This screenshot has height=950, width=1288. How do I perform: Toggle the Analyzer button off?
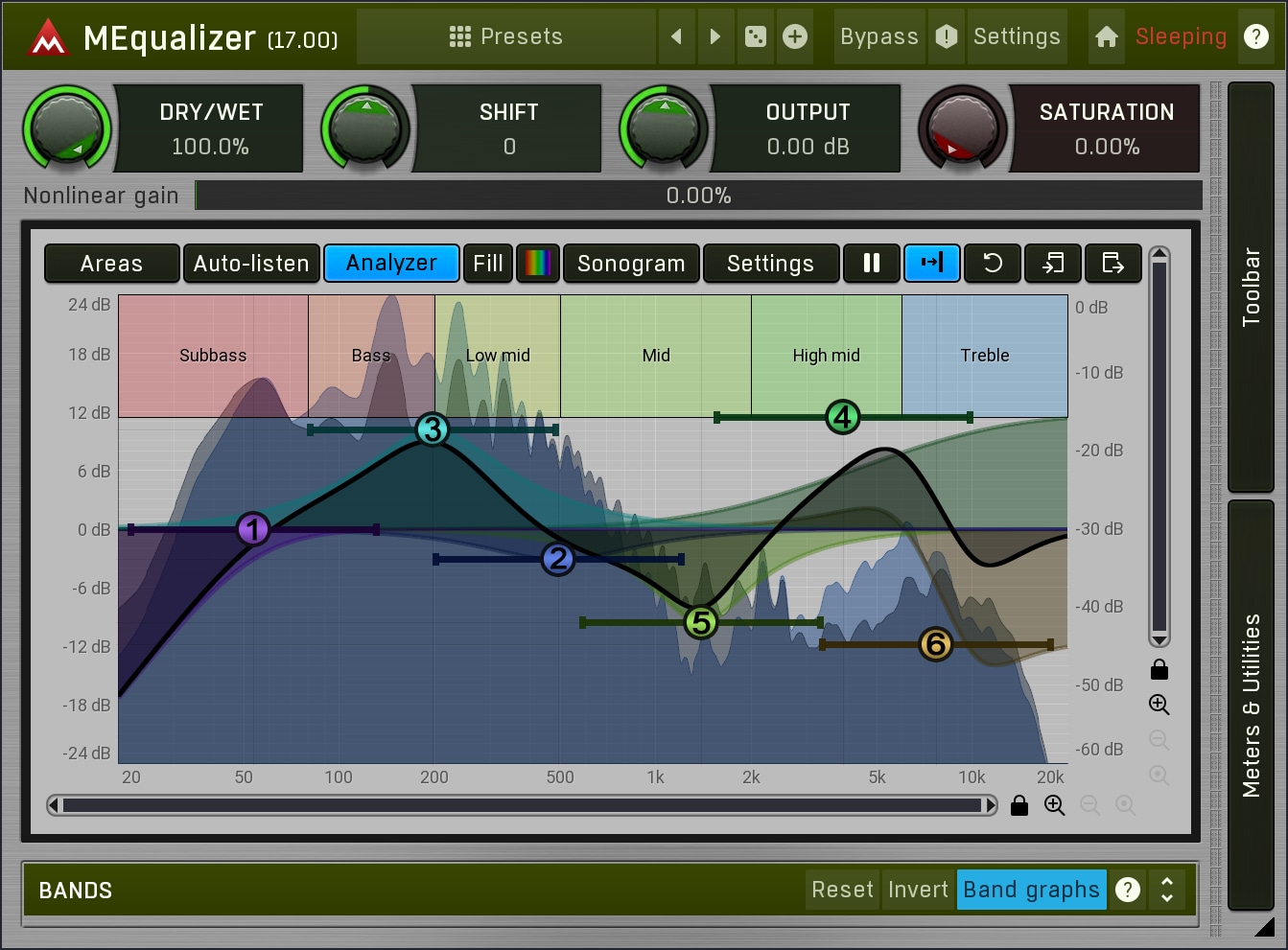tap(391, 263)
